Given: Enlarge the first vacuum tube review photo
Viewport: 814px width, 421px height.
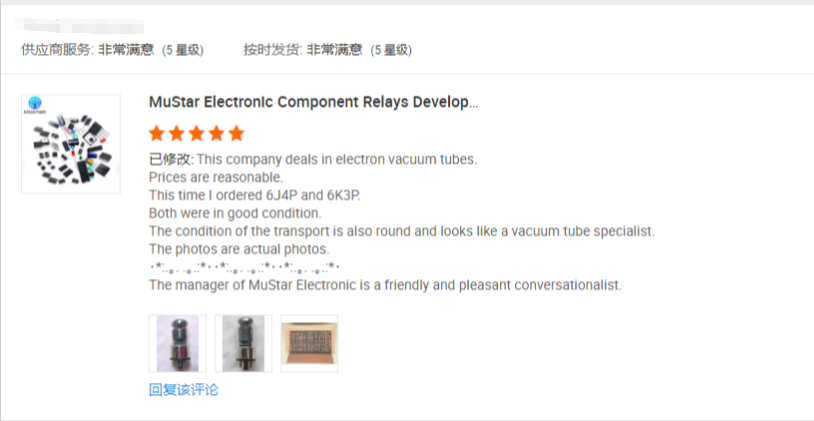Looking at the screenshot, I should (178, 343).
